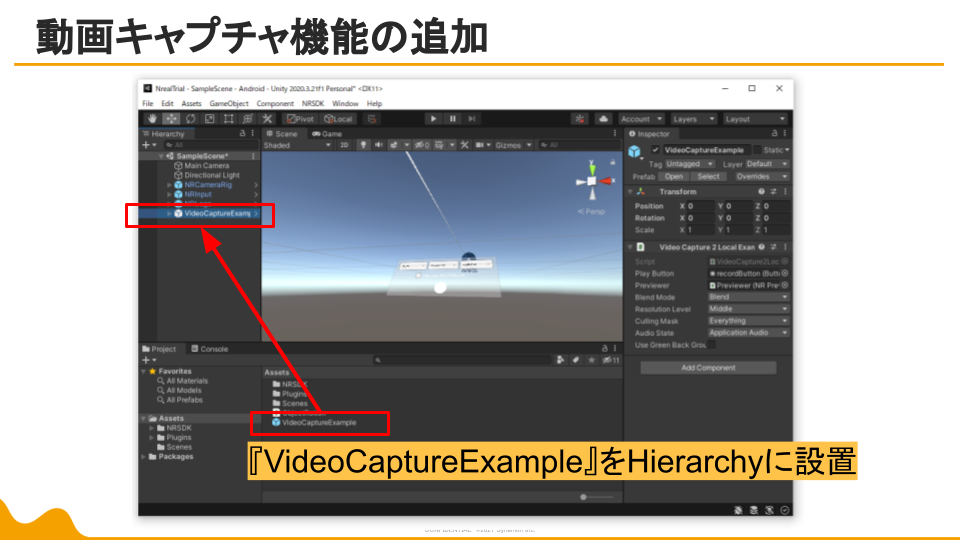
Task: Select the Rotate tool
Action: (190, 119)
